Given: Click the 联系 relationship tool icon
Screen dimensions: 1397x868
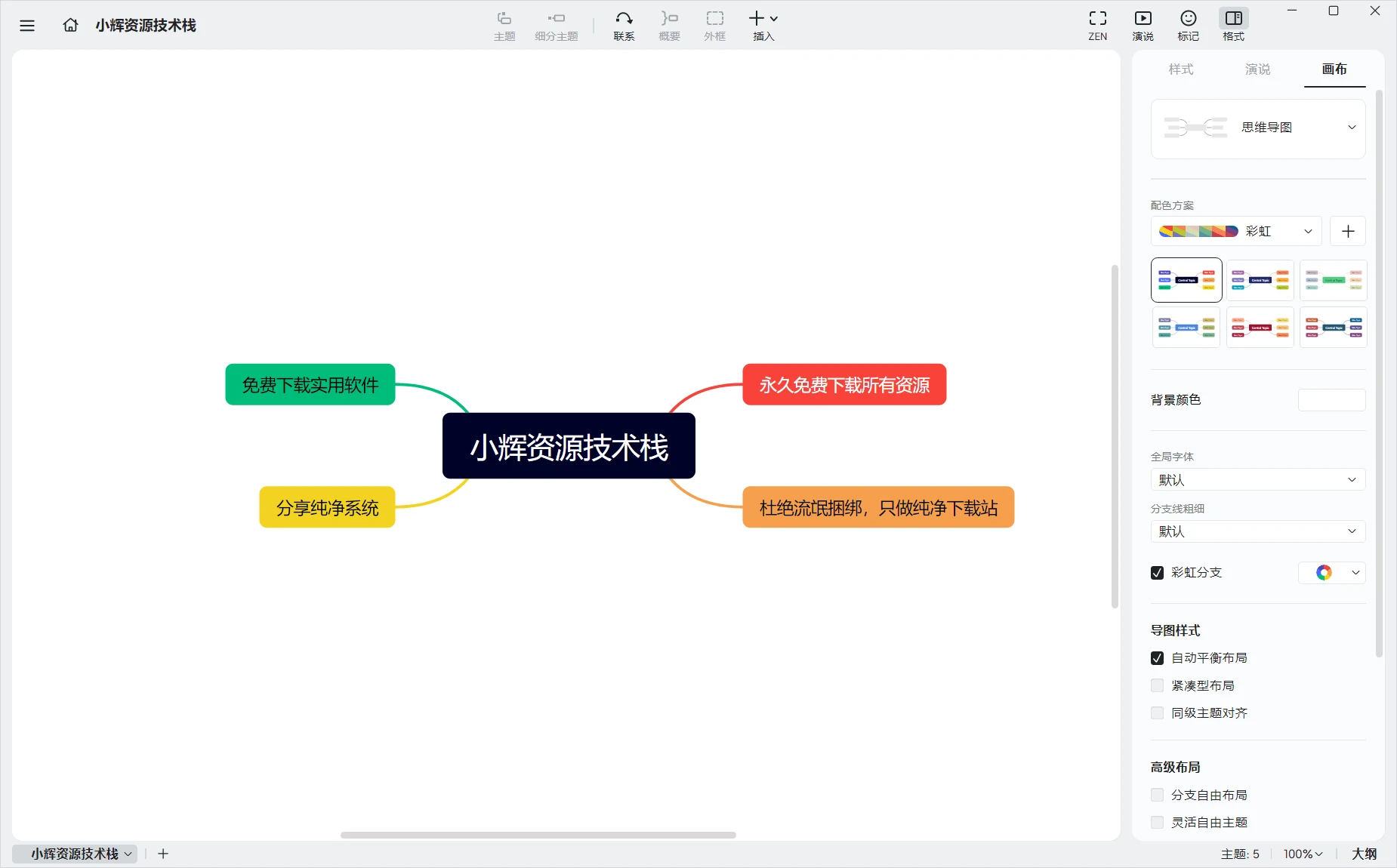Looking at the screenshot, I should 624,25.
